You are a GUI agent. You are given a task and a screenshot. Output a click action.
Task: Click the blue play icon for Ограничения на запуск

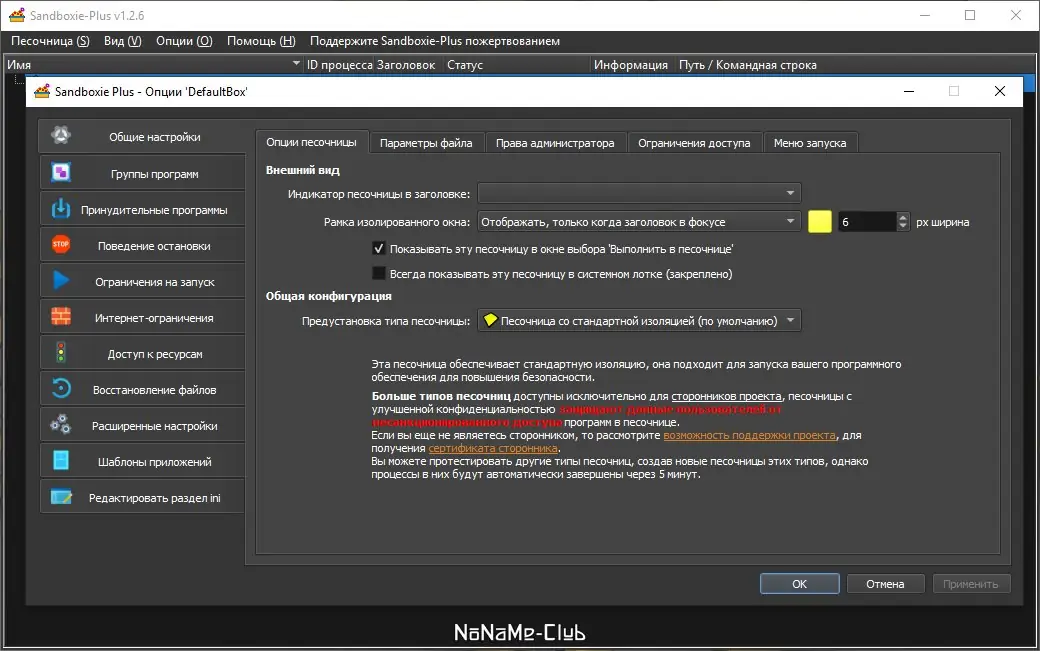61,280
